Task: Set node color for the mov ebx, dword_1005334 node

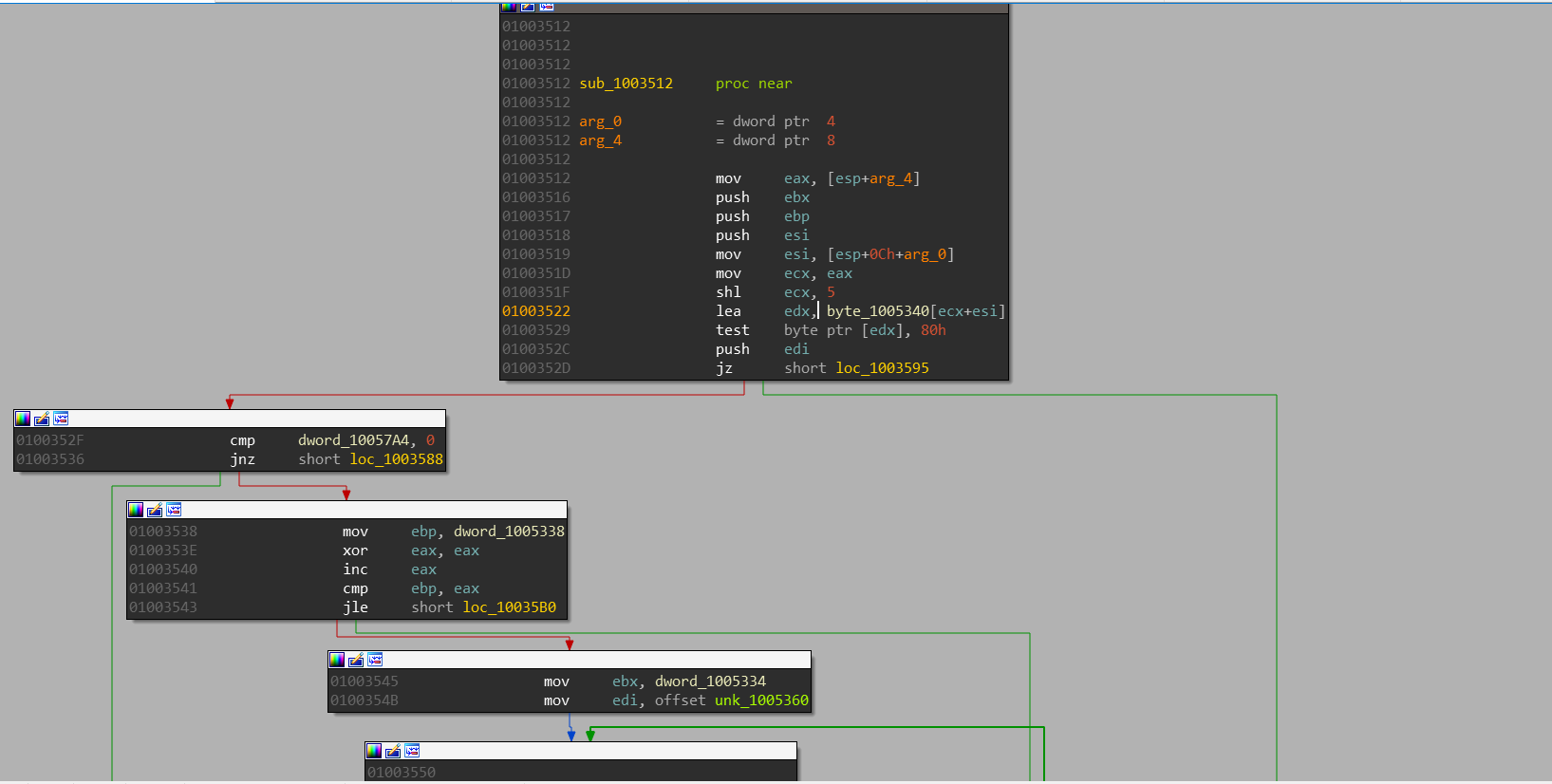Action: [x=337, y=660]
